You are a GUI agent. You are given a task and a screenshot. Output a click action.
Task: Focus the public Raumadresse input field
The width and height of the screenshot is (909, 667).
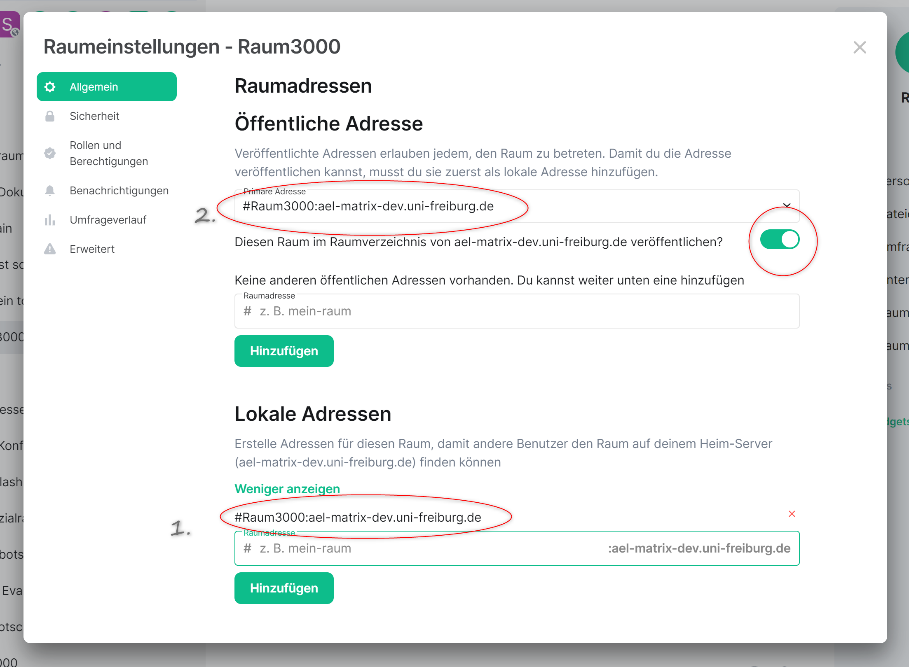(x=517, y=311)
